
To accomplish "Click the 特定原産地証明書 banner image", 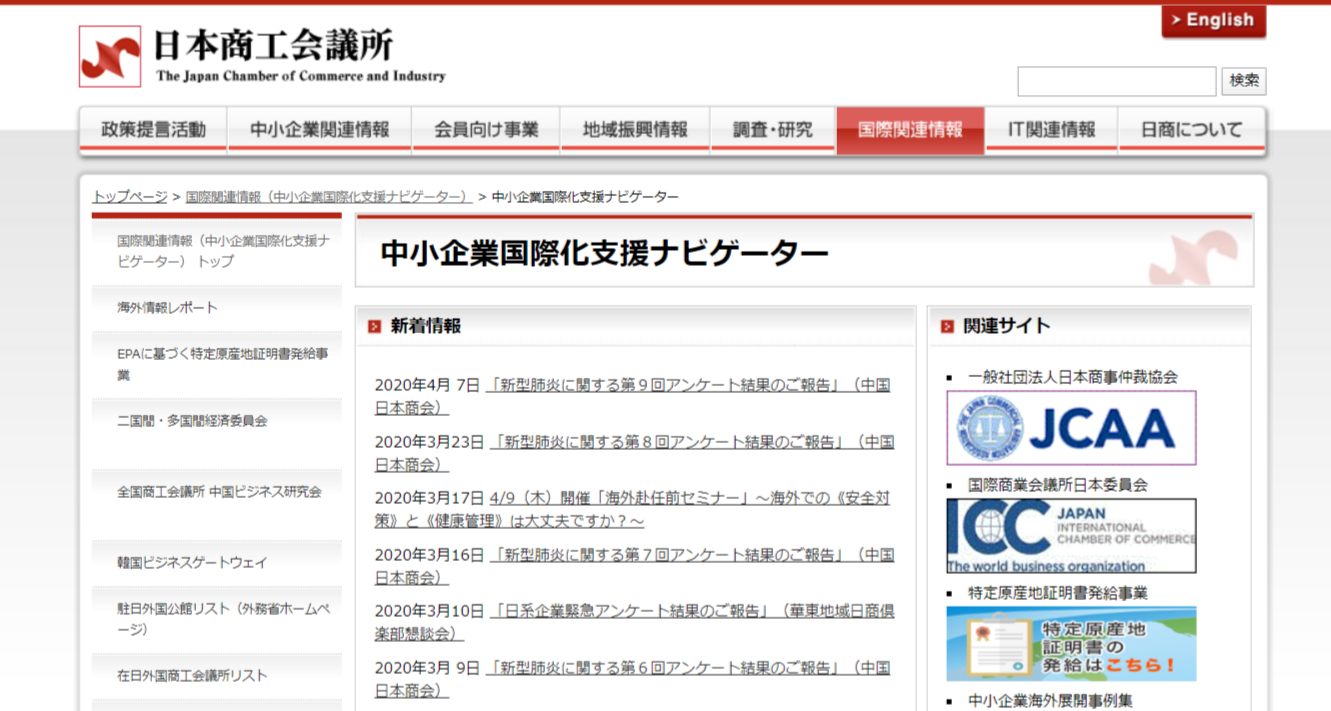I will pyautogui.click(x=1071, y=644).
